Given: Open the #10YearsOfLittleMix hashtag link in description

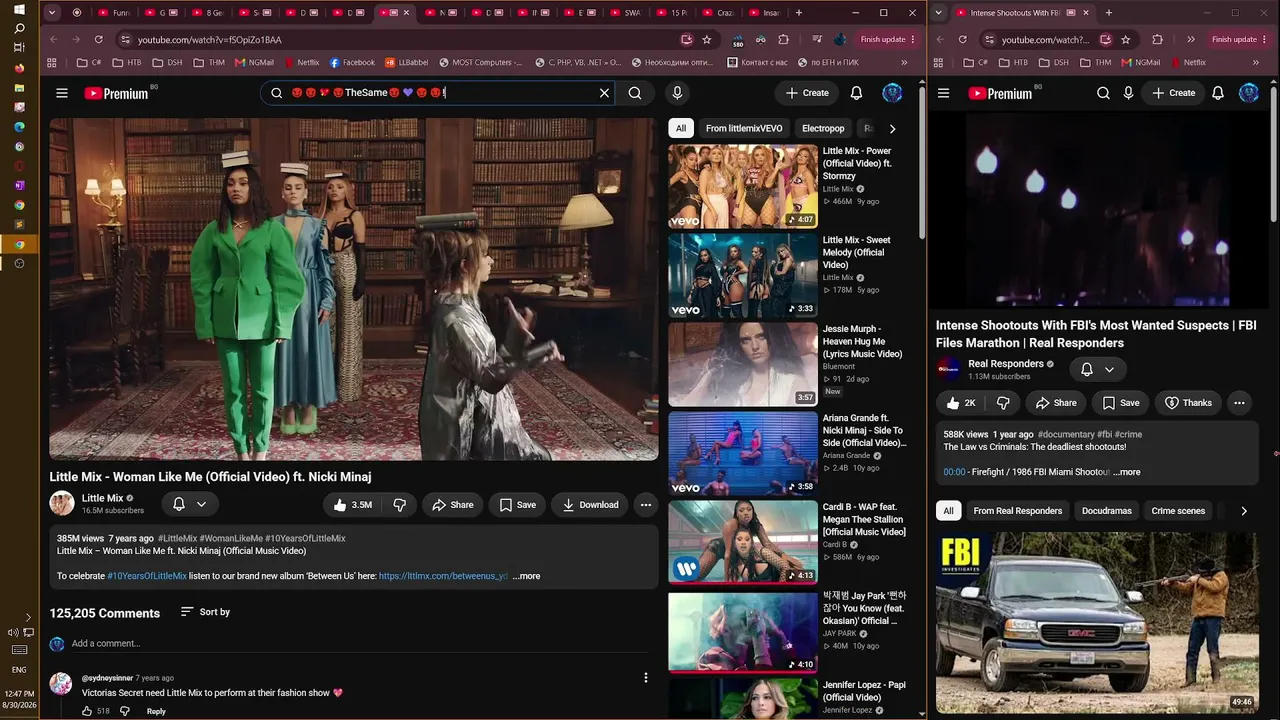Looking at the screenshot, I should pyautogui.click(x=147, y=576).
